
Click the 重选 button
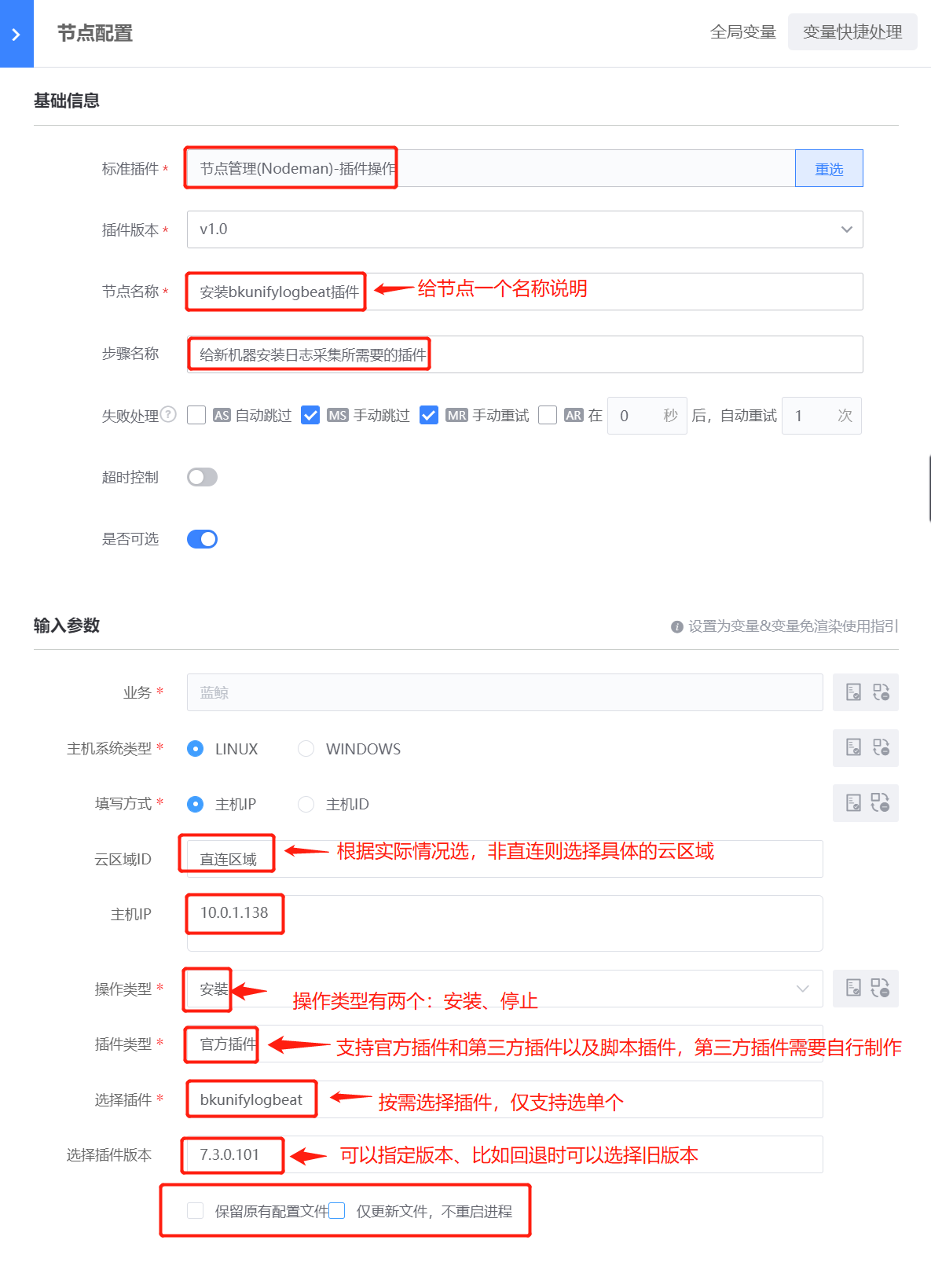[x=828, y=169]
